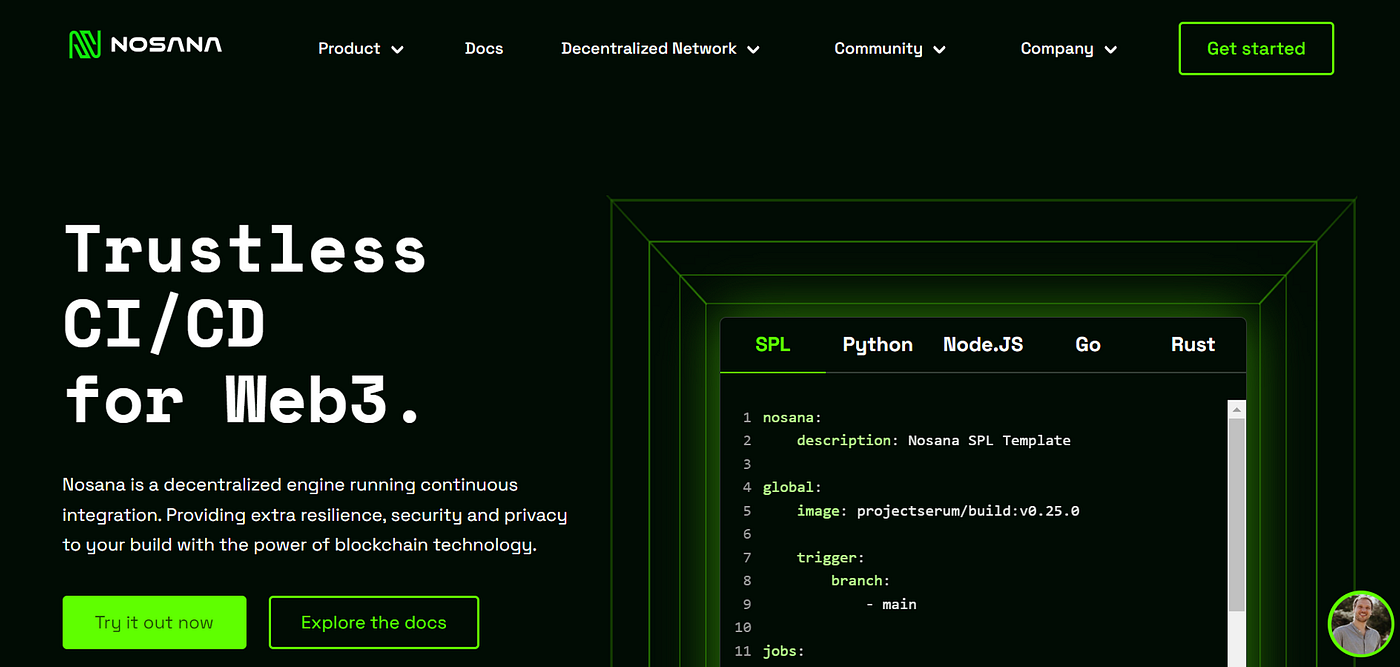The height and width of the screenshot is (667, 1400).
Task: Open the Community menu label
Action: click(878, 48)
